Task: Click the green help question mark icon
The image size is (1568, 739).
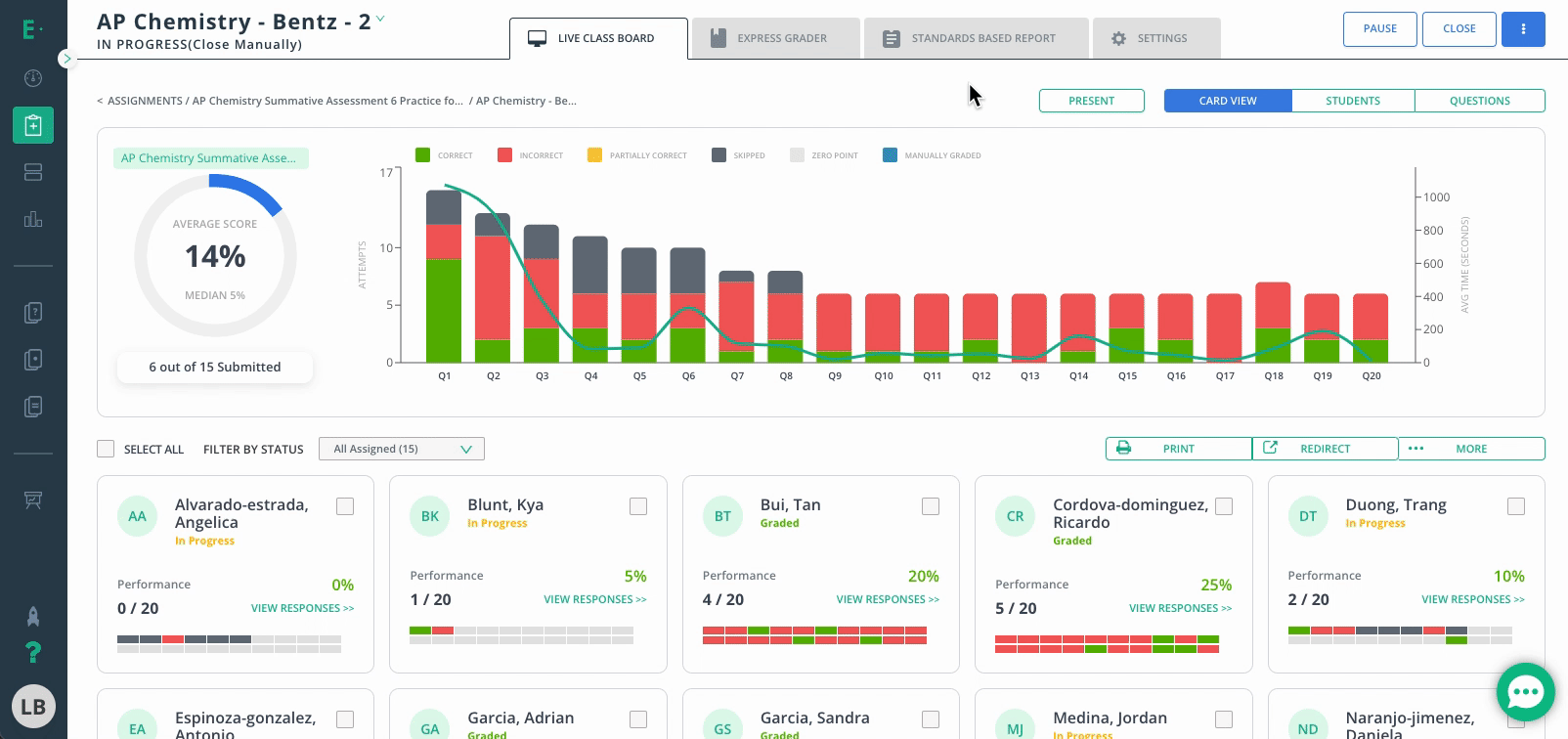Action: pyautogui.click(x=33, y=652)
